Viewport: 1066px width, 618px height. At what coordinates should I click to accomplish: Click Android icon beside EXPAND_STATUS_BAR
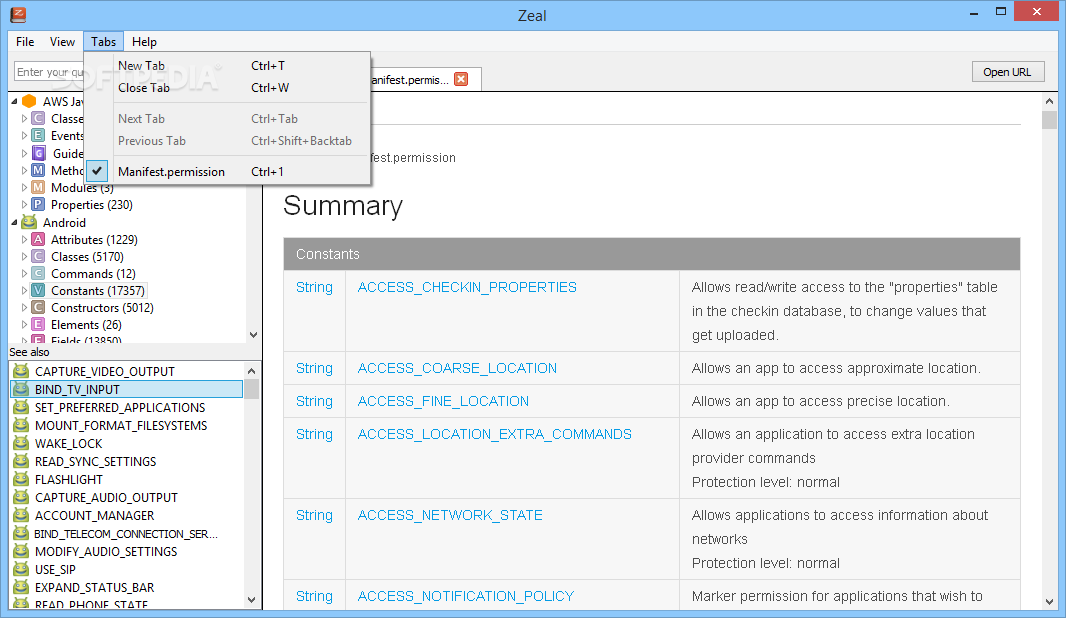22,587
